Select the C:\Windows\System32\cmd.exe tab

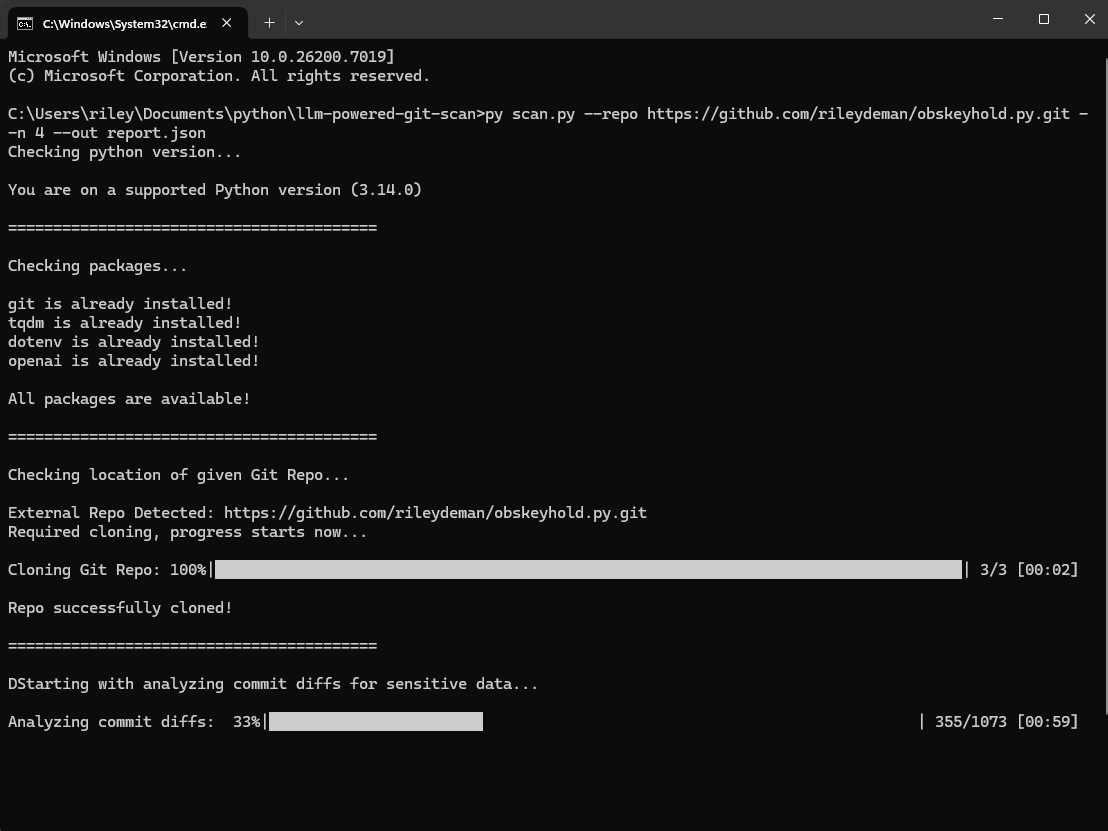(124, 23)
